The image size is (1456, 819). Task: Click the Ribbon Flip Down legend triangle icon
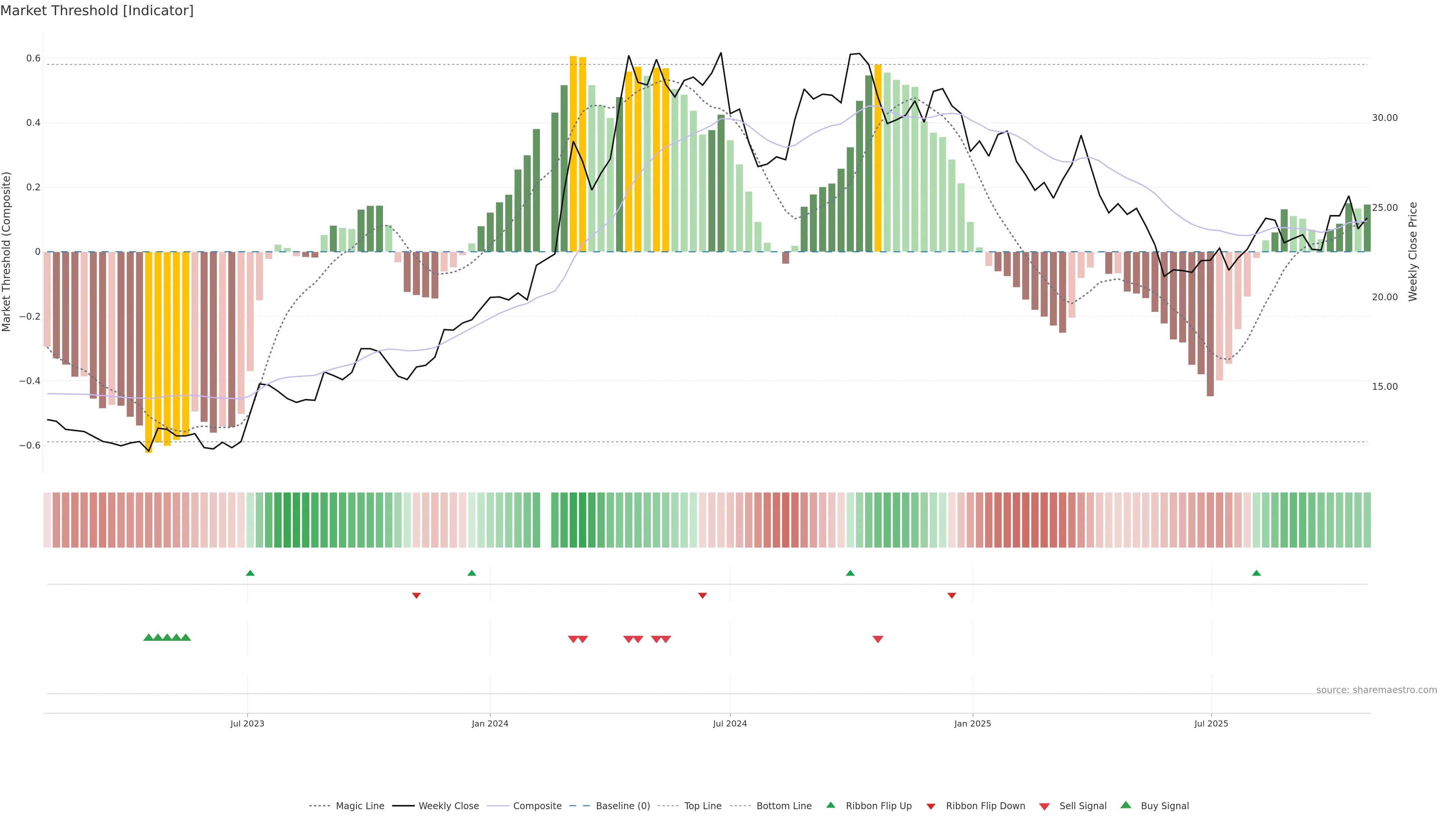pos(931,806)
